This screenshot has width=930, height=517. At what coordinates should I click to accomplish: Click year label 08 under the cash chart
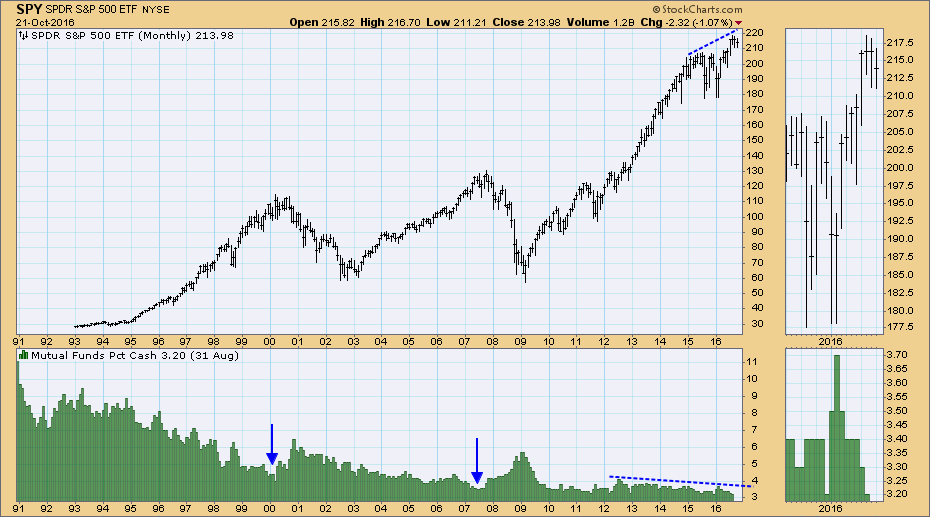(x=492, y=509)
